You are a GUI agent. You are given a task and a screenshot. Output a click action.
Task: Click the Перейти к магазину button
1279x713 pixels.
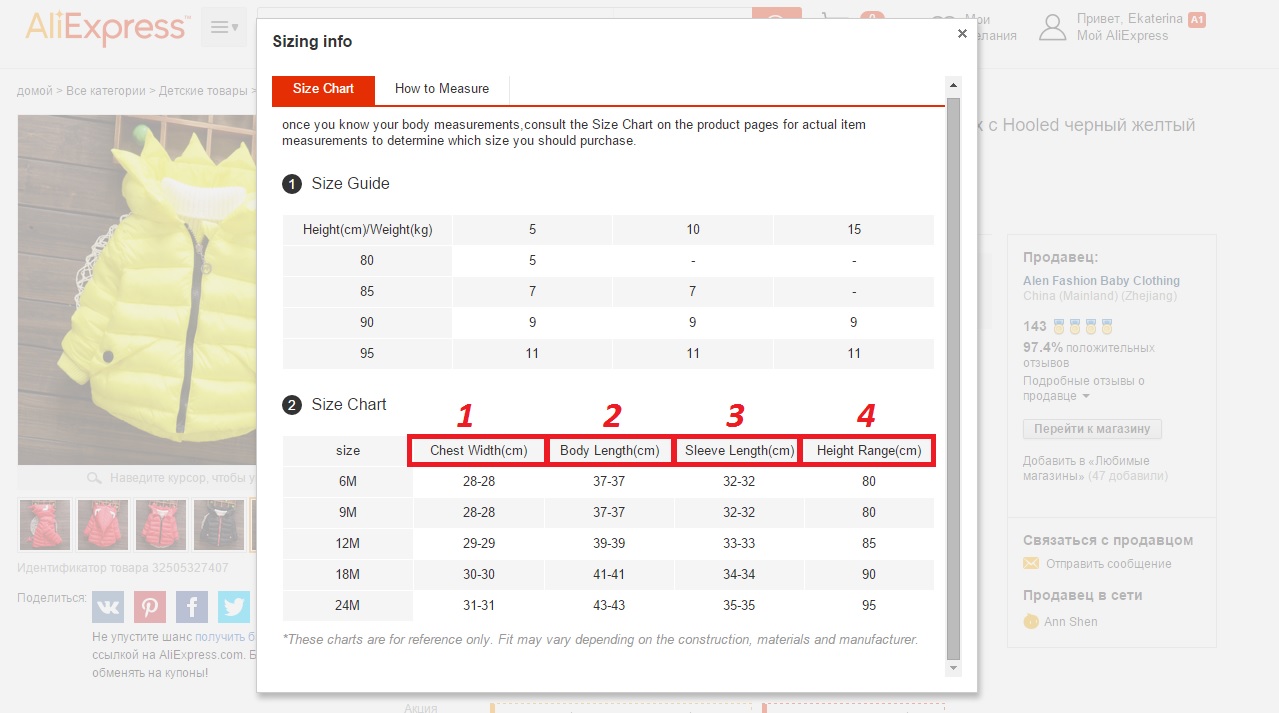pos(1092,429)
